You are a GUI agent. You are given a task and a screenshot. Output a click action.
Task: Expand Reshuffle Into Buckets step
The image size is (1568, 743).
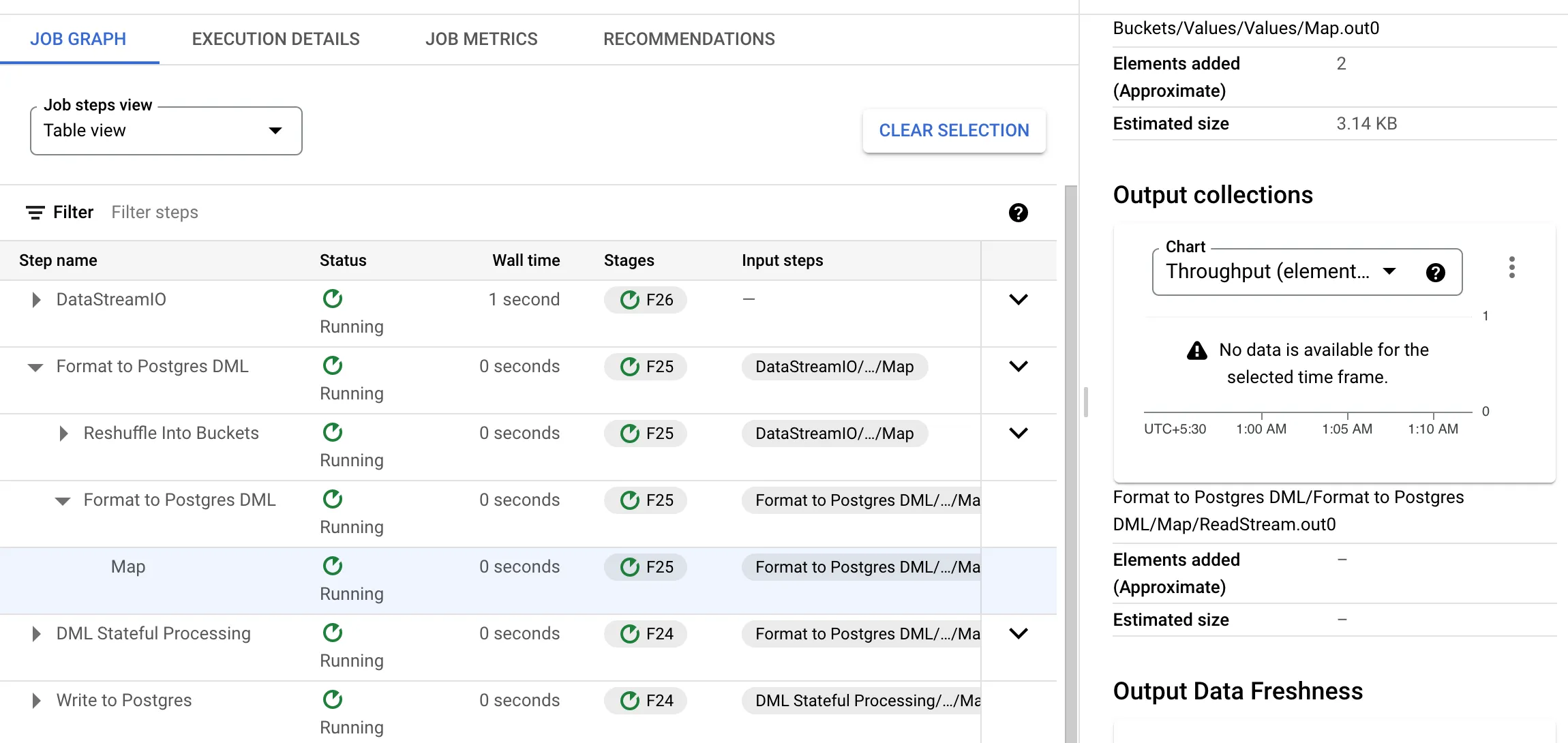click(x=63, y=434)
